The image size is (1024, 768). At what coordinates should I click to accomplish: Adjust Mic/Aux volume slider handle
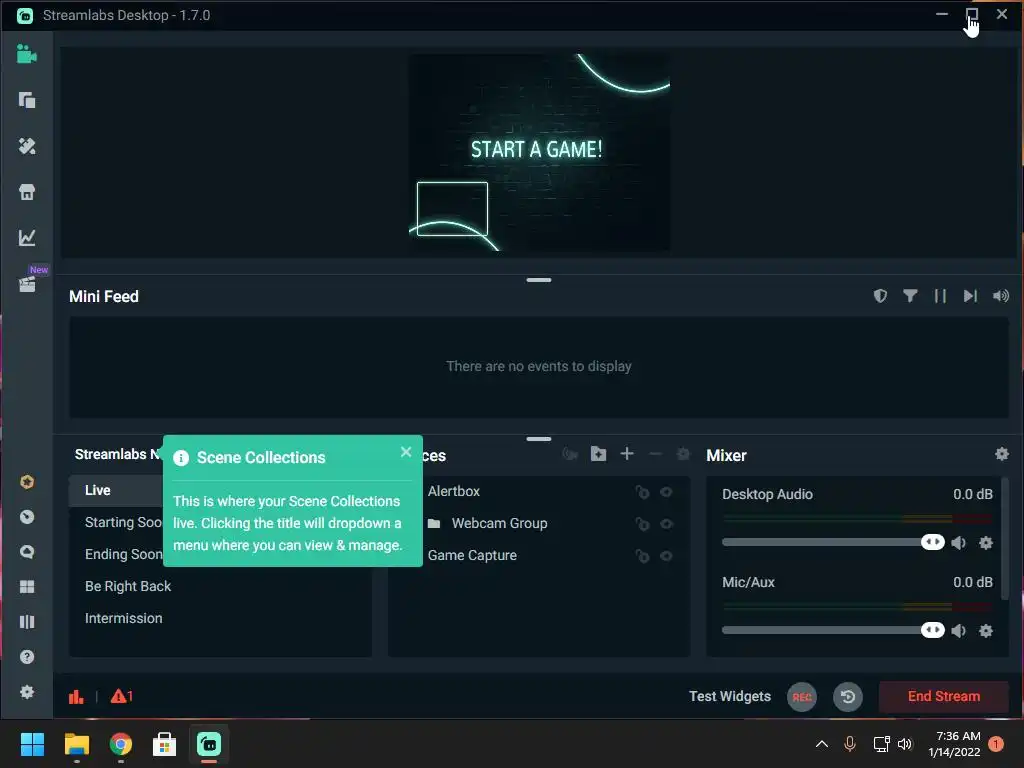(x=933, y=630)
